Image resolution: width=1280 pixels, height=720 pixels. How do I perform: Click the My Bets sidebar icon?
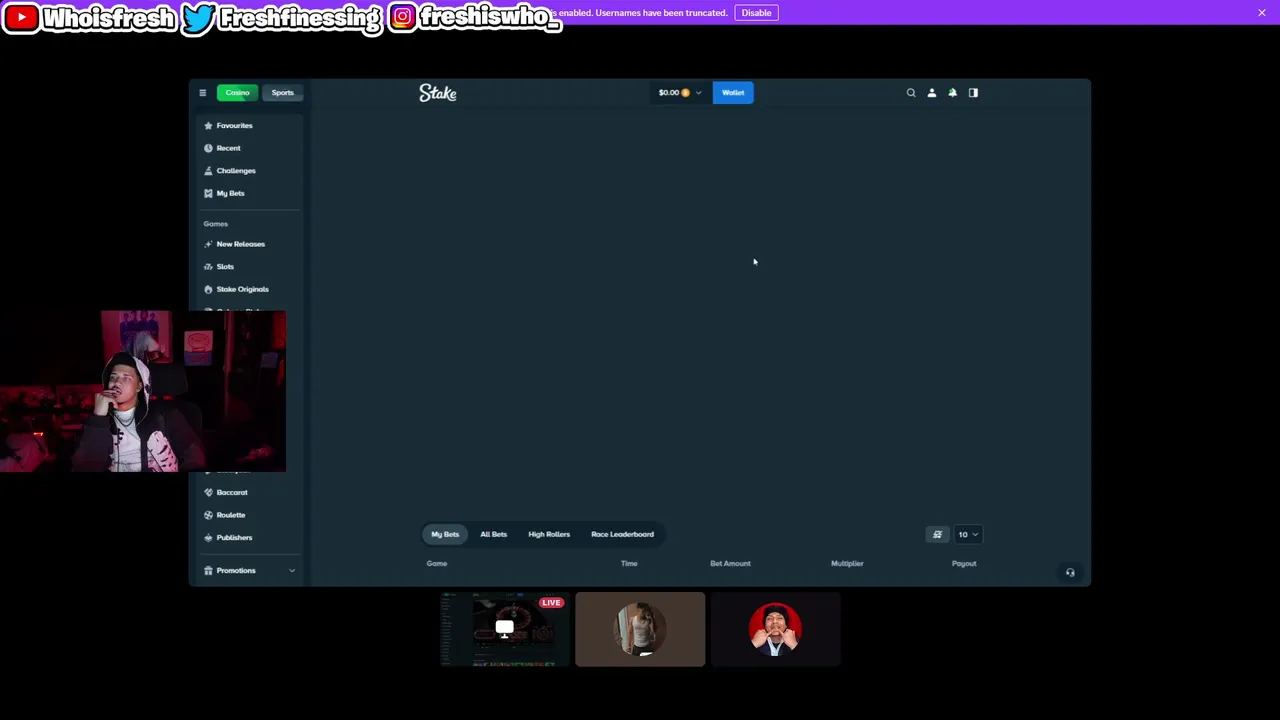[x=208, y=193]
